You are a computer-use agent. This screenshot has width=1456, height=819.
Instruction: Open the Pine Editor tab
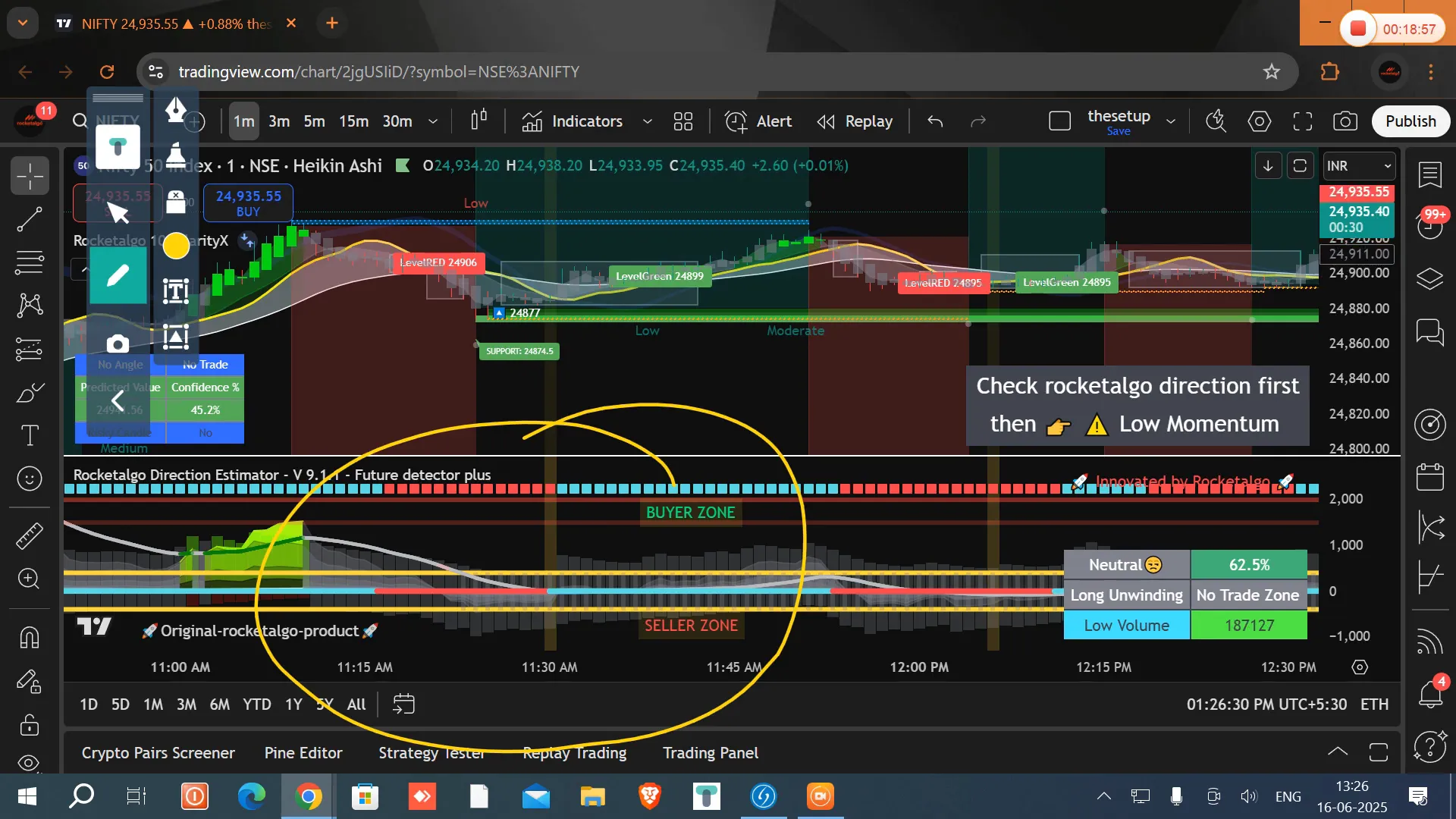tap(303, 753)
